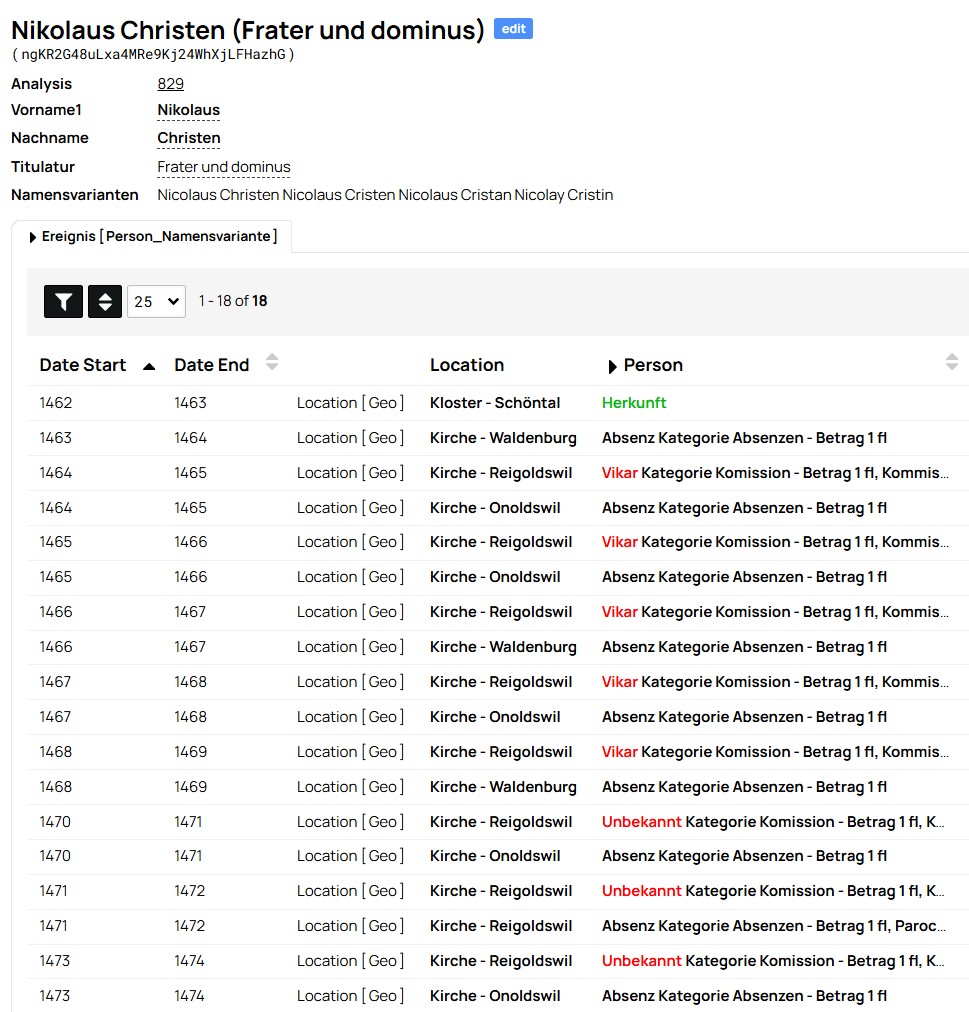Click the Titulatur value Frater und dominus

[x=224, y=167]
